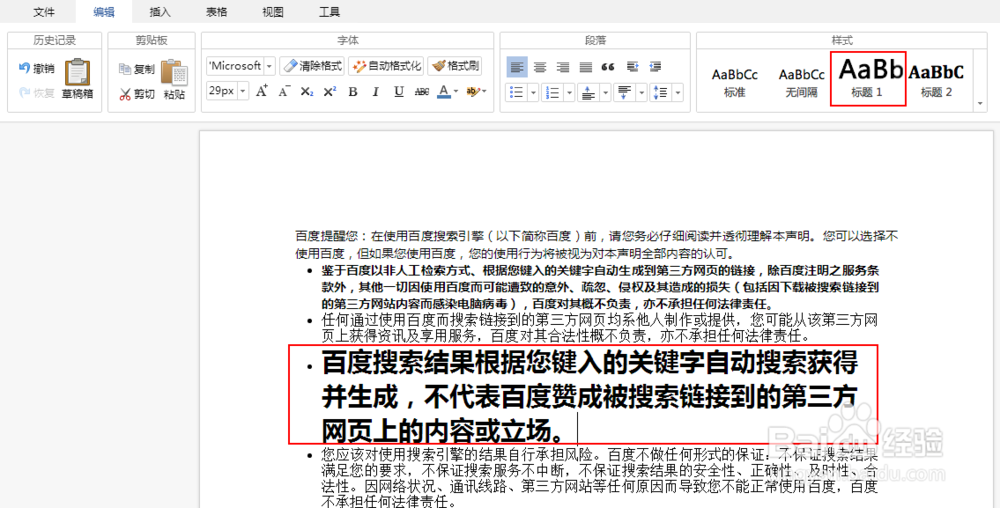Click the increase indent icon
Screen dimensions: 1000x508
pyautogui.click(x=632, y=67)
